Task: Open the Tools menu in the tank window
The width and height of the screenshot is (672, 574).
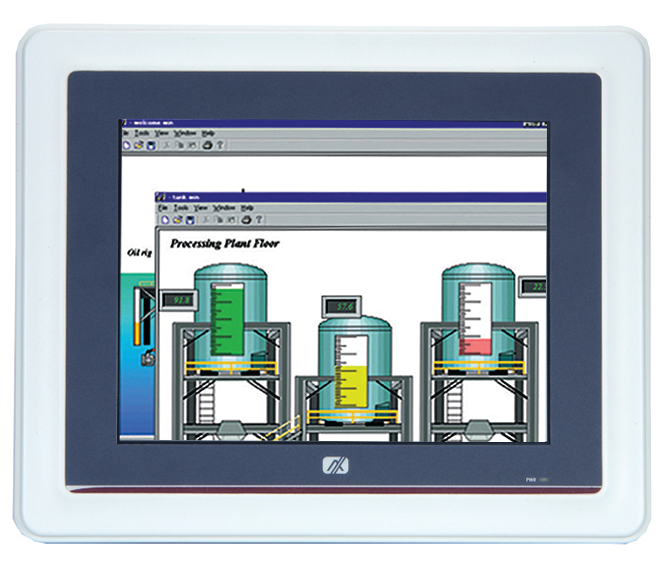Action: pyautogui.click(x=180, y=207)
